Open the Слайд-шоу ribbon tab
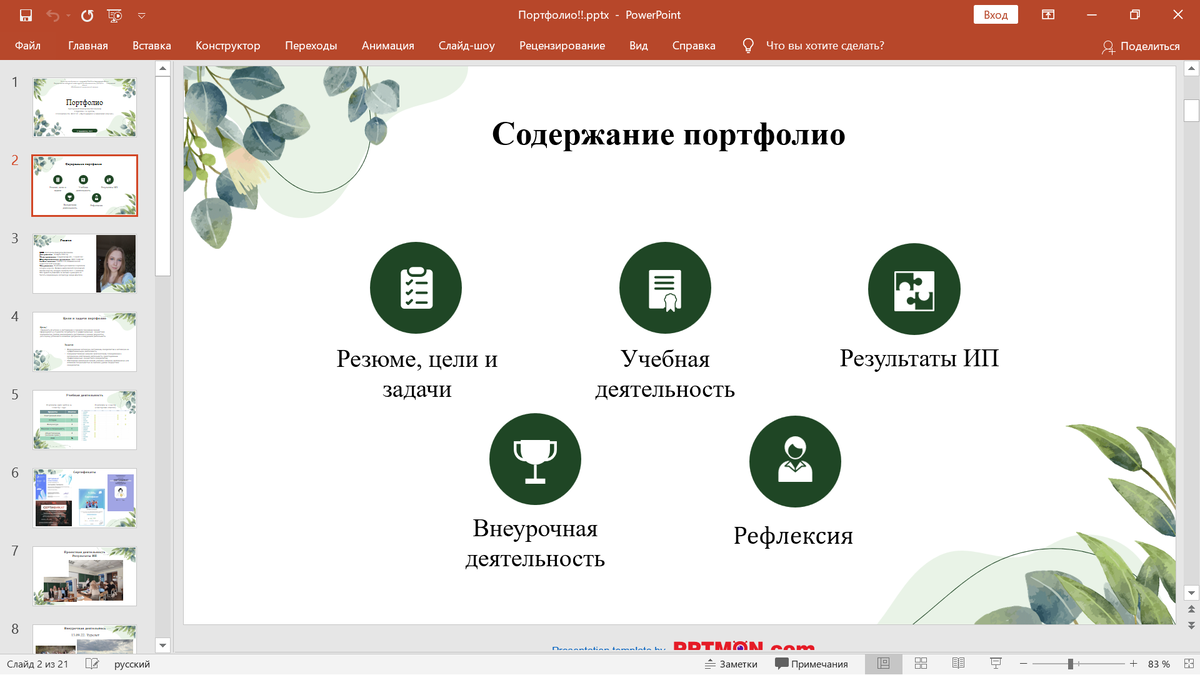Screen dimensions: 1200x675 coord(466,46)
